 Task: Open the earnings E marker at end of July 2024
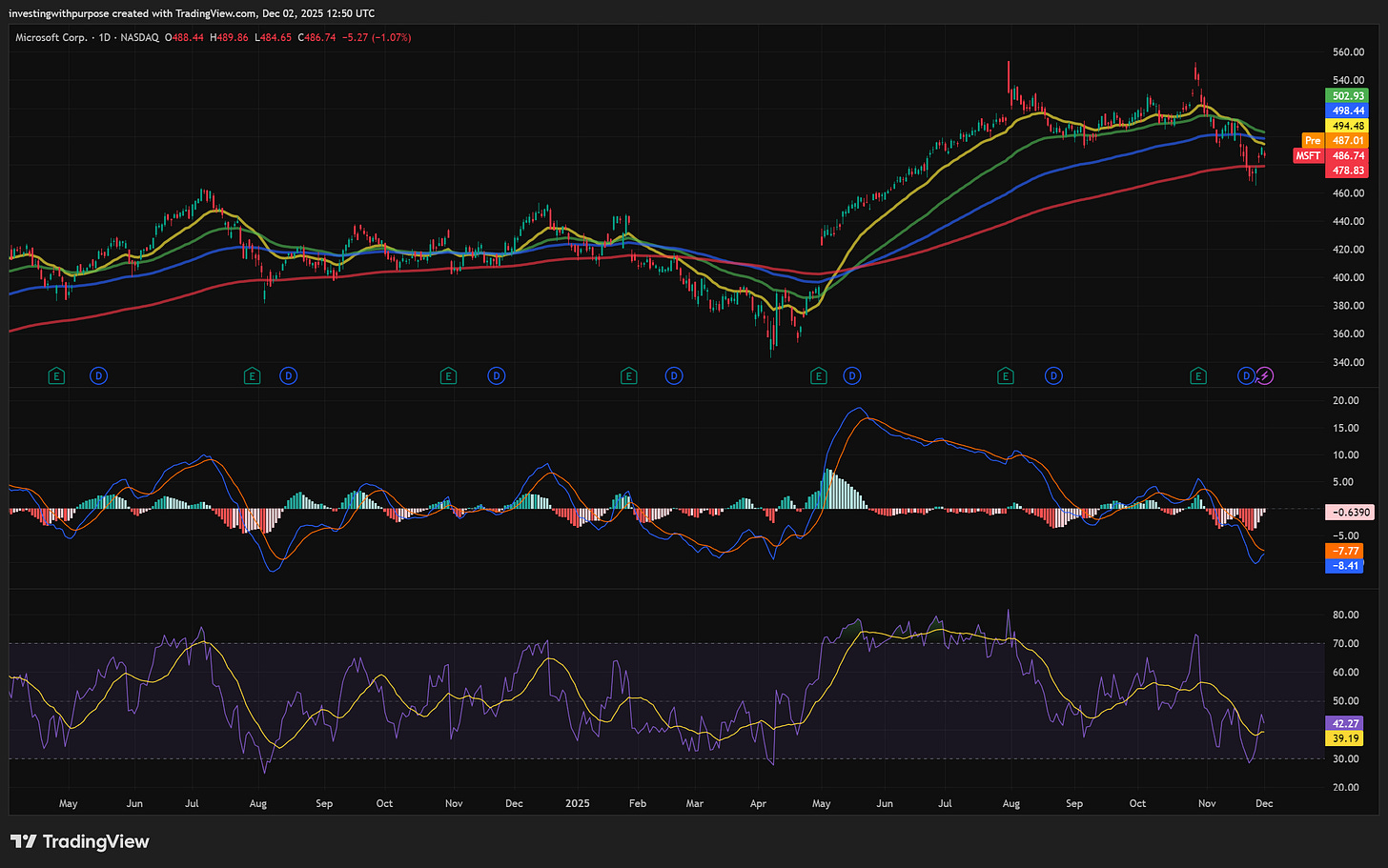coord(252,376)
